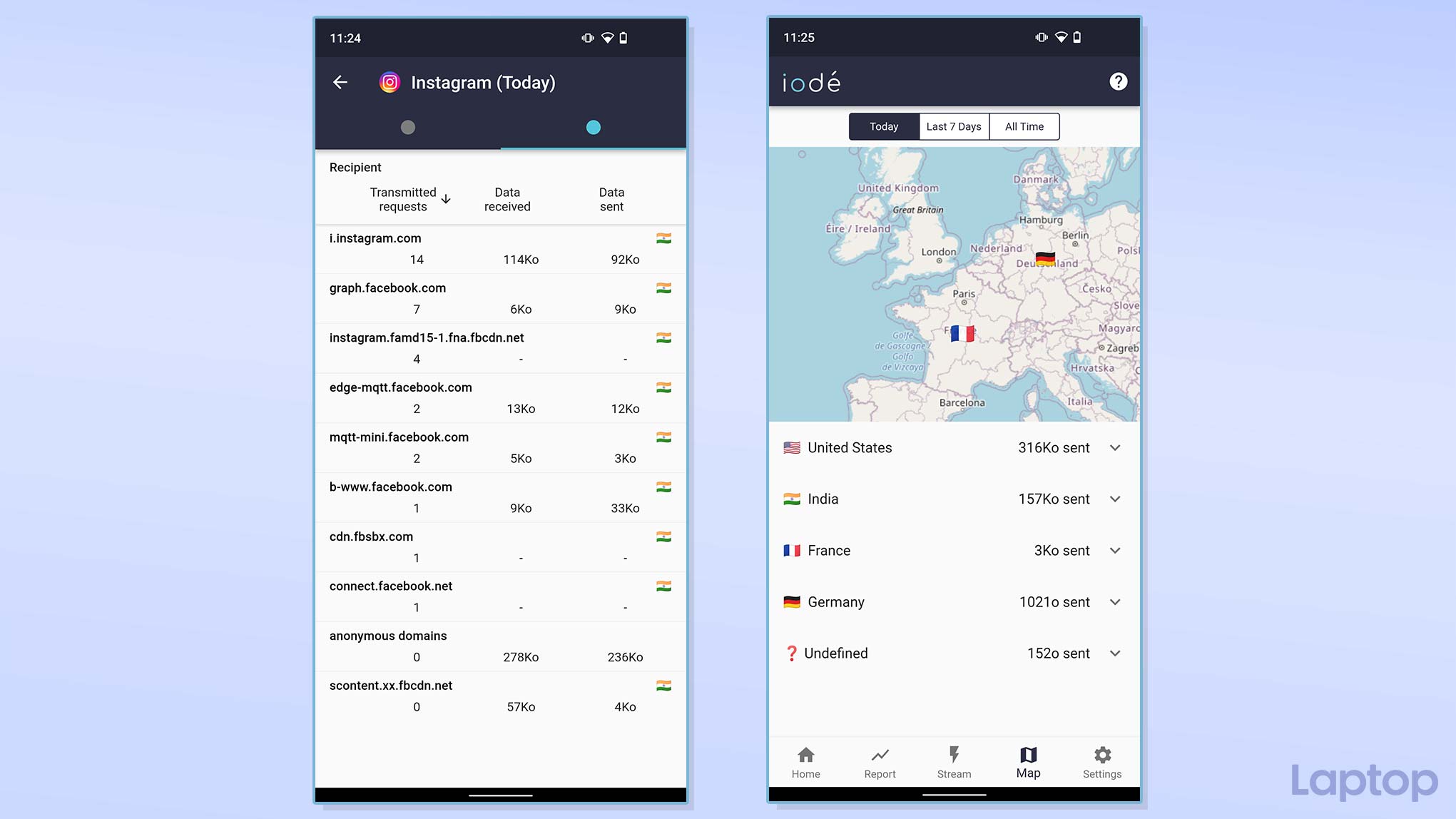Select the Today filter tab
Viewport: 1456px width, 819px height.
click(x=884, y=127)
